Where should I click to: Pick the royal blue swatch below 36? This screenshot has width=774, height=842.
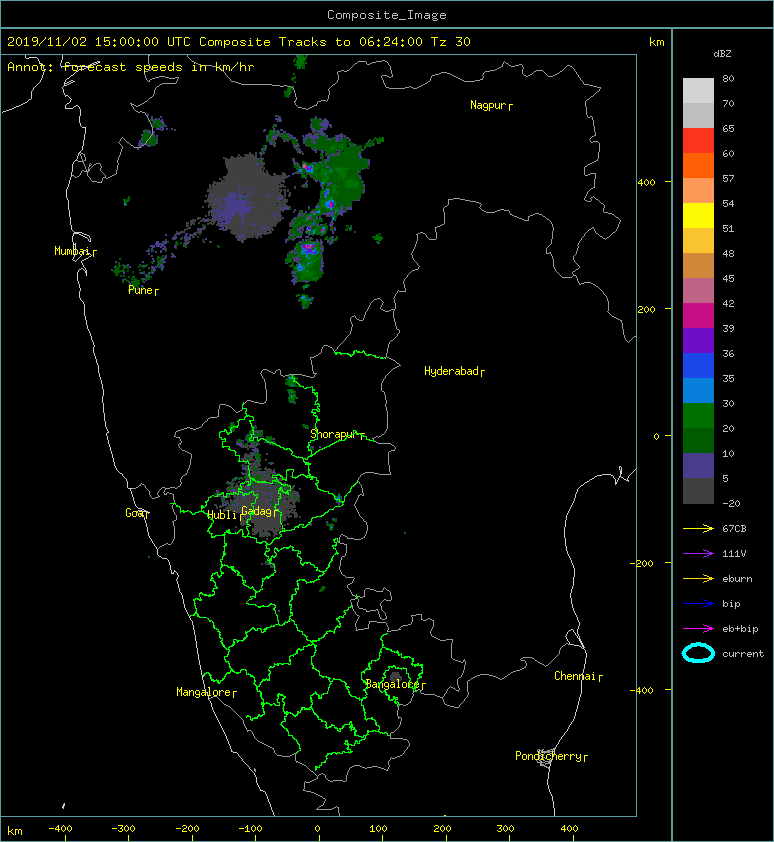[x=698, y=365]
